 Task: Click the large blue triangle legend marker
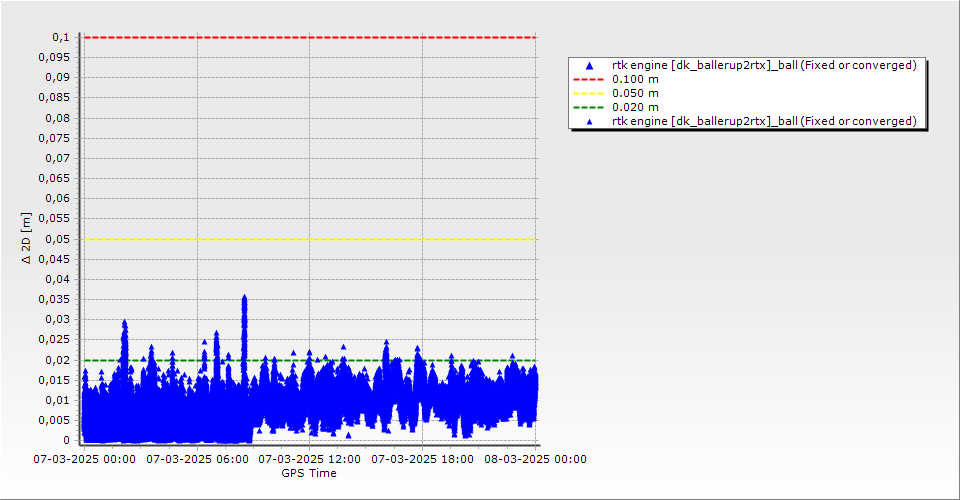[589, 65]
